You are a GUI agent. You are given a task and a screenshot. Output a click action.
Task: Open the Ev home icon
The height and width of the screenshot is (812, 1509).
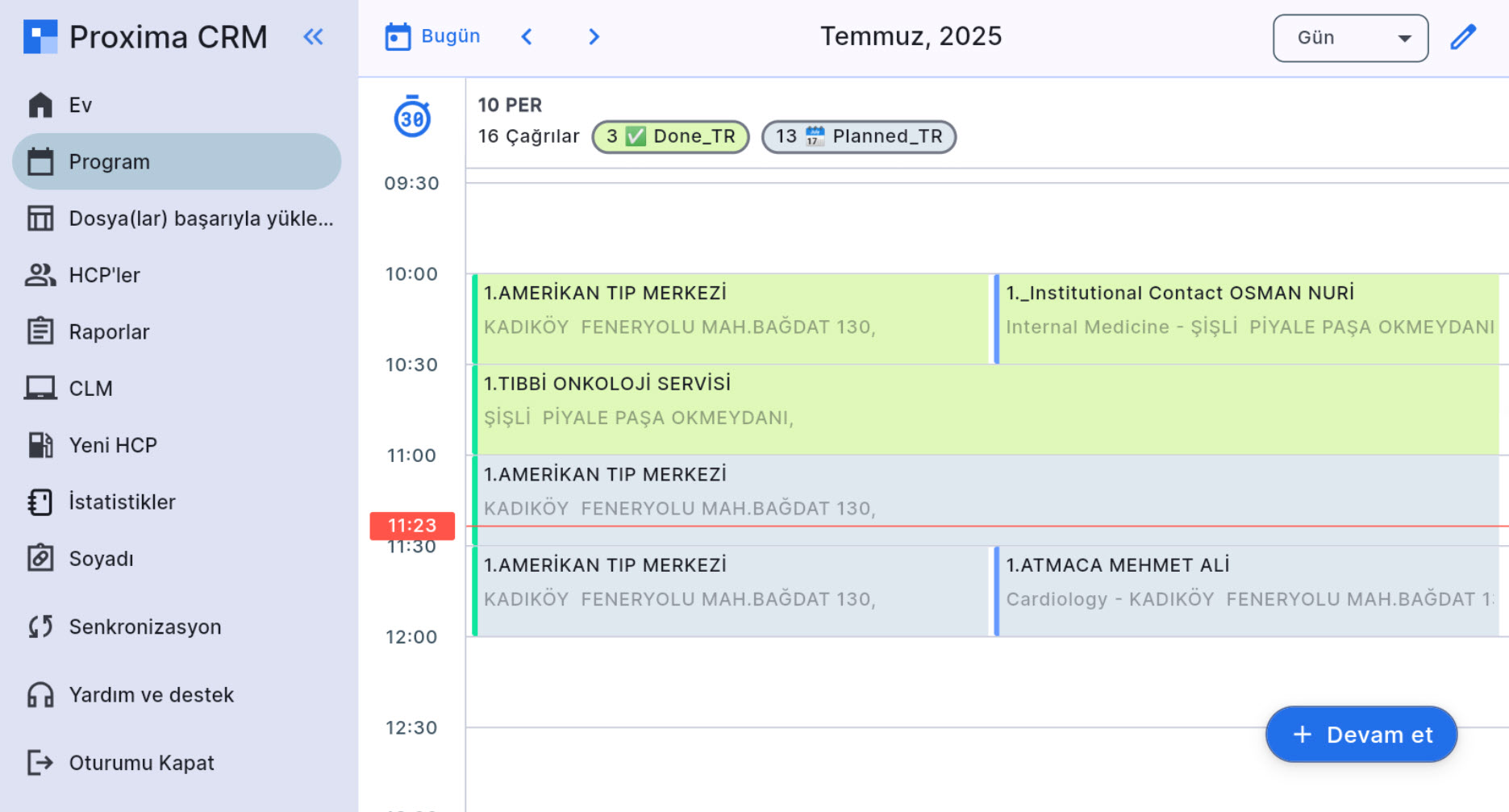click(x=40, y=105)
